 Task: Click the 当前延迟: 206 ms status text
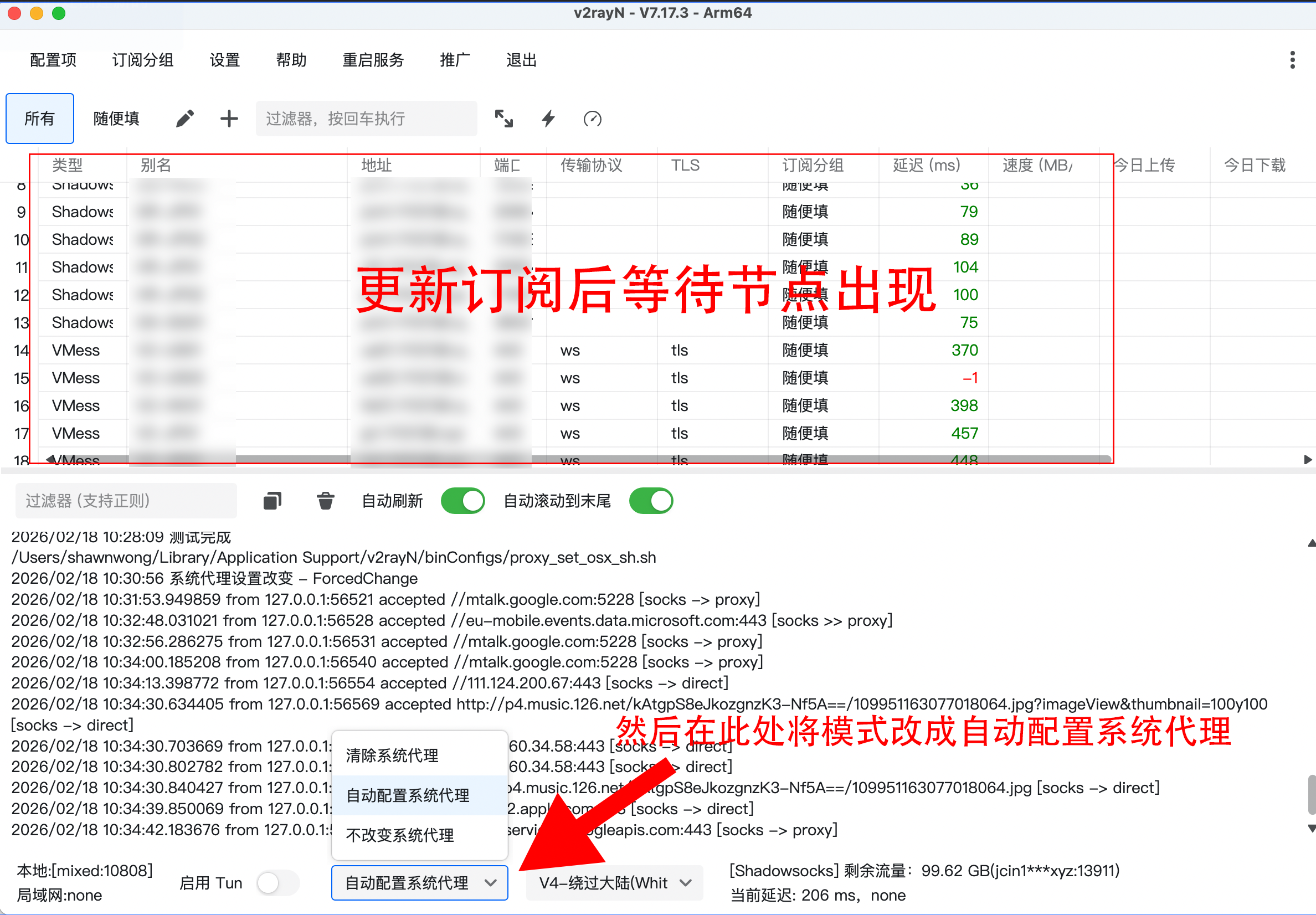pos(818,895)
